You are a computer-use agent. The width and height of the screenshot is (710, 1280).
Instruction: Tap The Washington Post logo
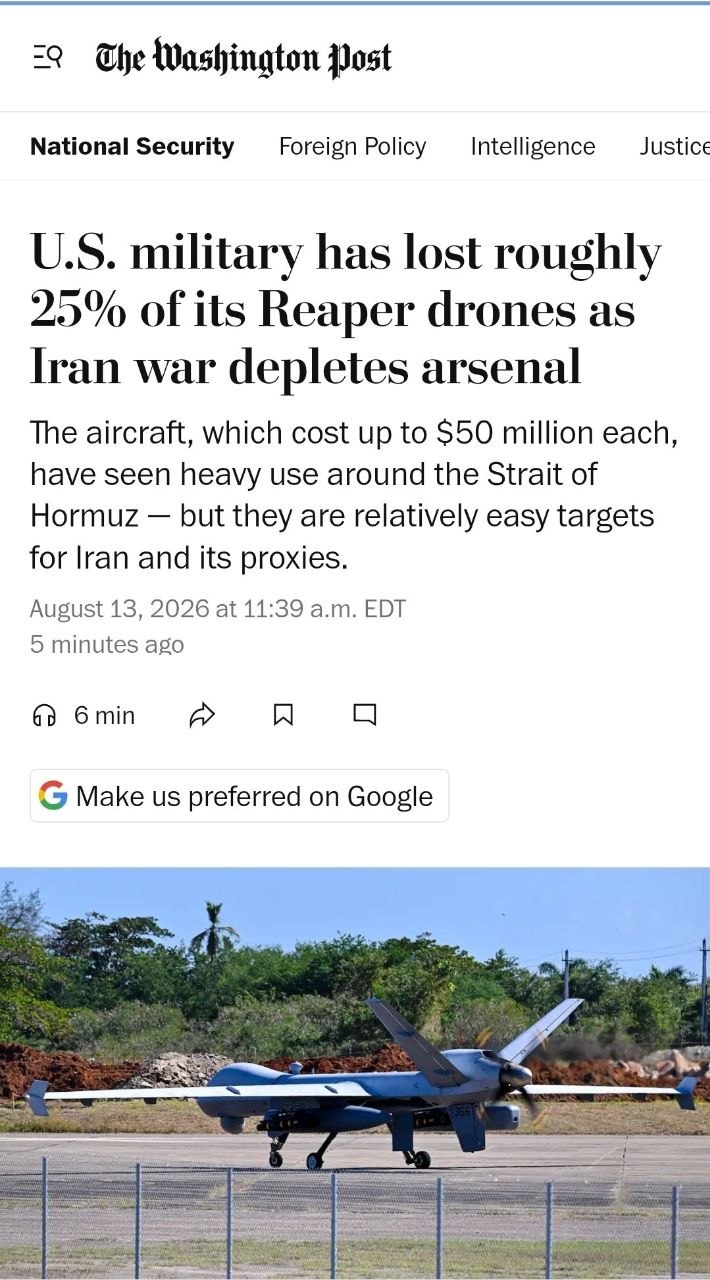click(x=243, y=58)
